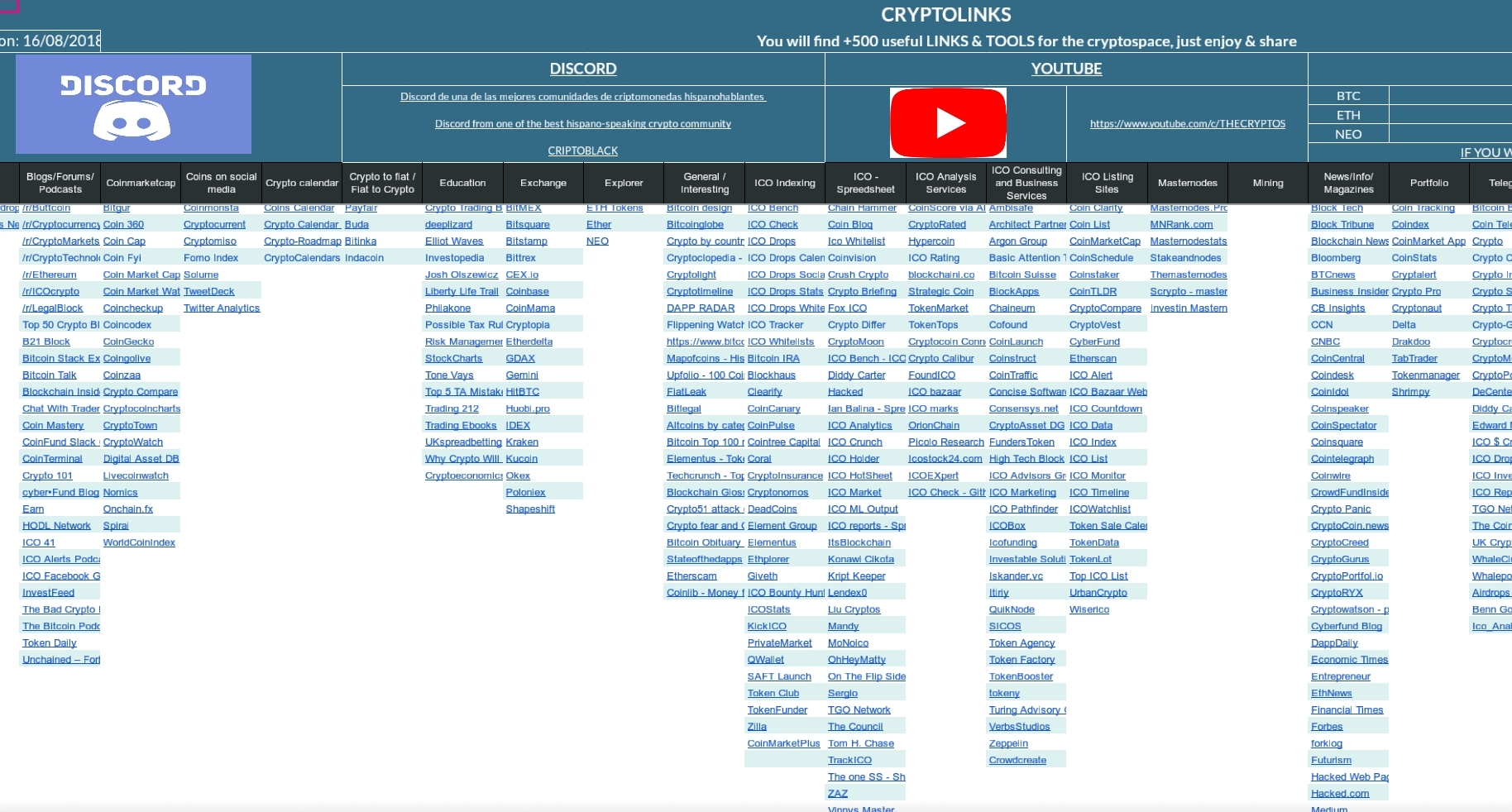The height and width of the screenshot is (812, 1512).
Task: Open the YOUTUBE heading link
Action: [1066, 69]
